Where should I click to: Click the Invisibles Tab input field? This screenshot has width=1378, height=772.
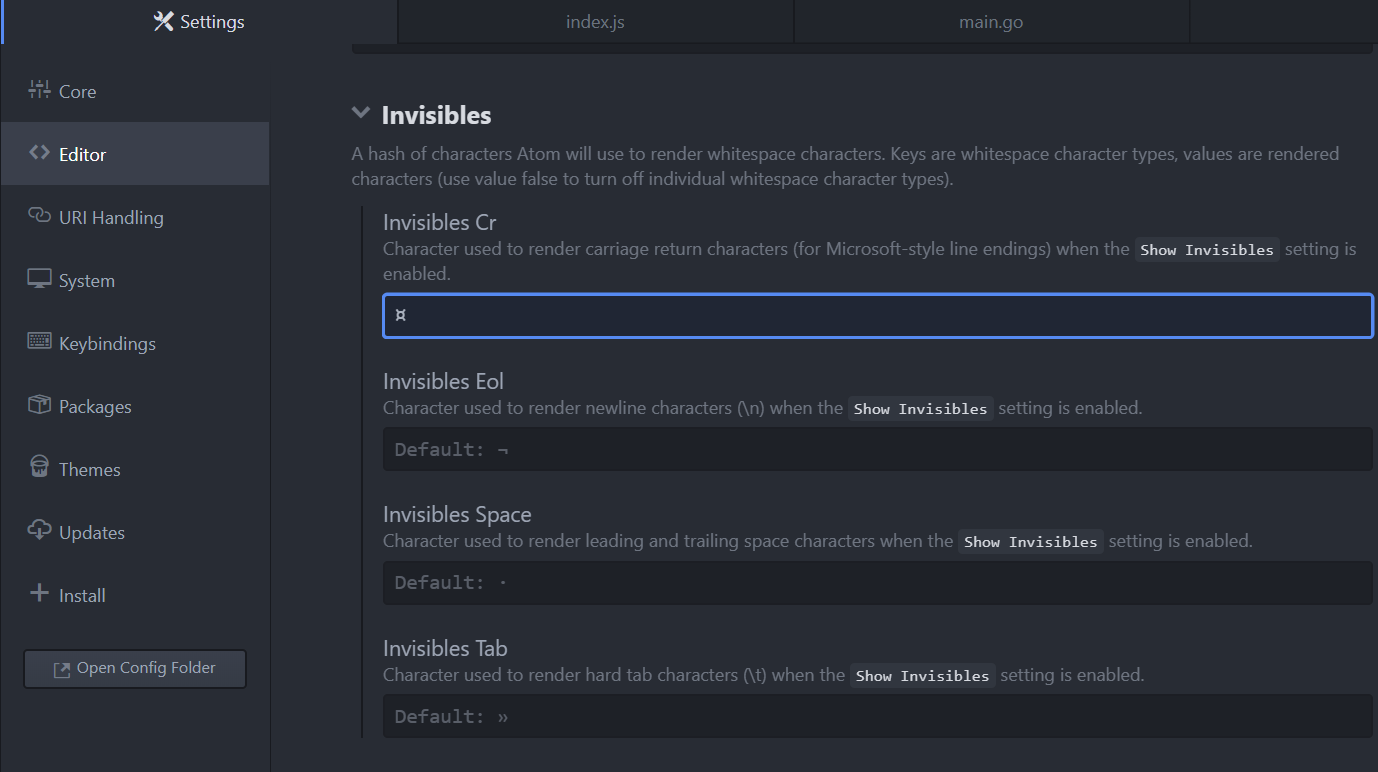click(x=878, y=716)
